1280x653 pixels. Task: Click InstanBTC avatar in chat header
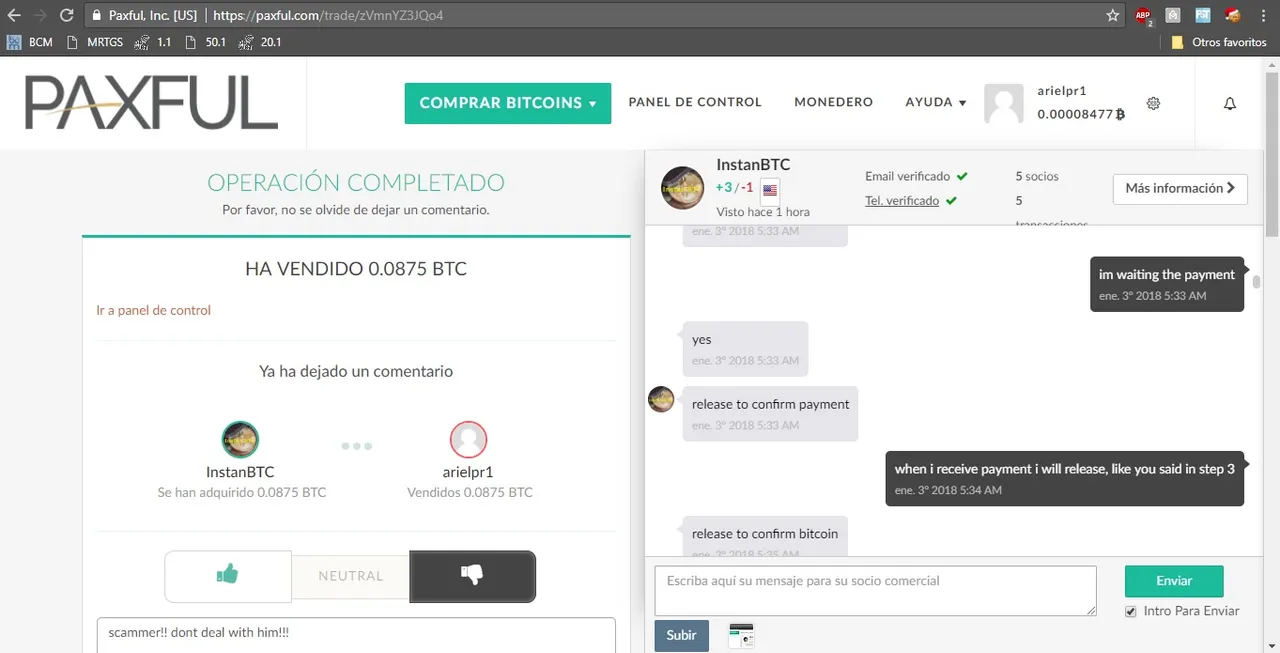[x=683, y=188]
